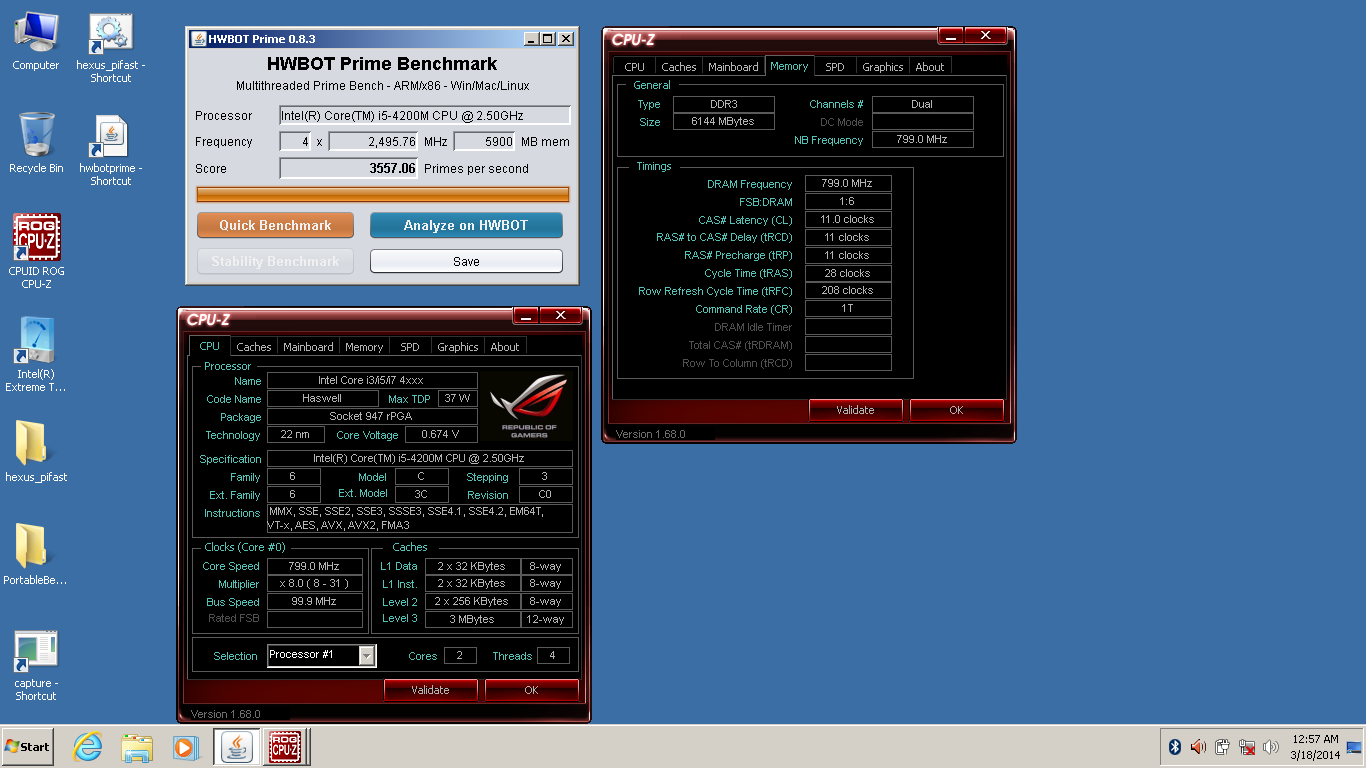Click Bluetooth tray icon
1366x768 pixels.
tap(1175, 747)
